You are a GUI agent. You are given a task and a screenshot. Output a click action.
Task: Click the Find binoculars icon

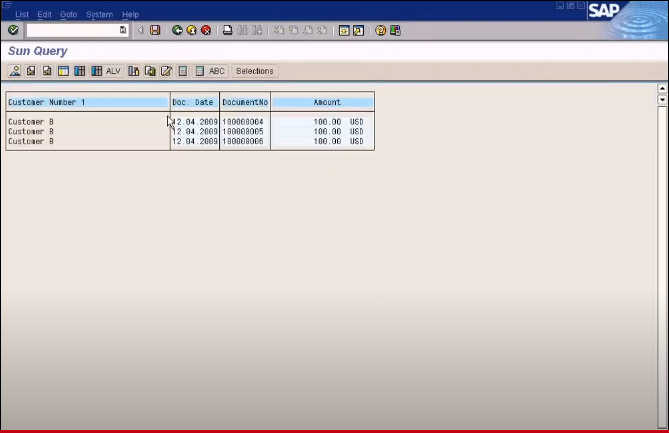coord(242,30)
